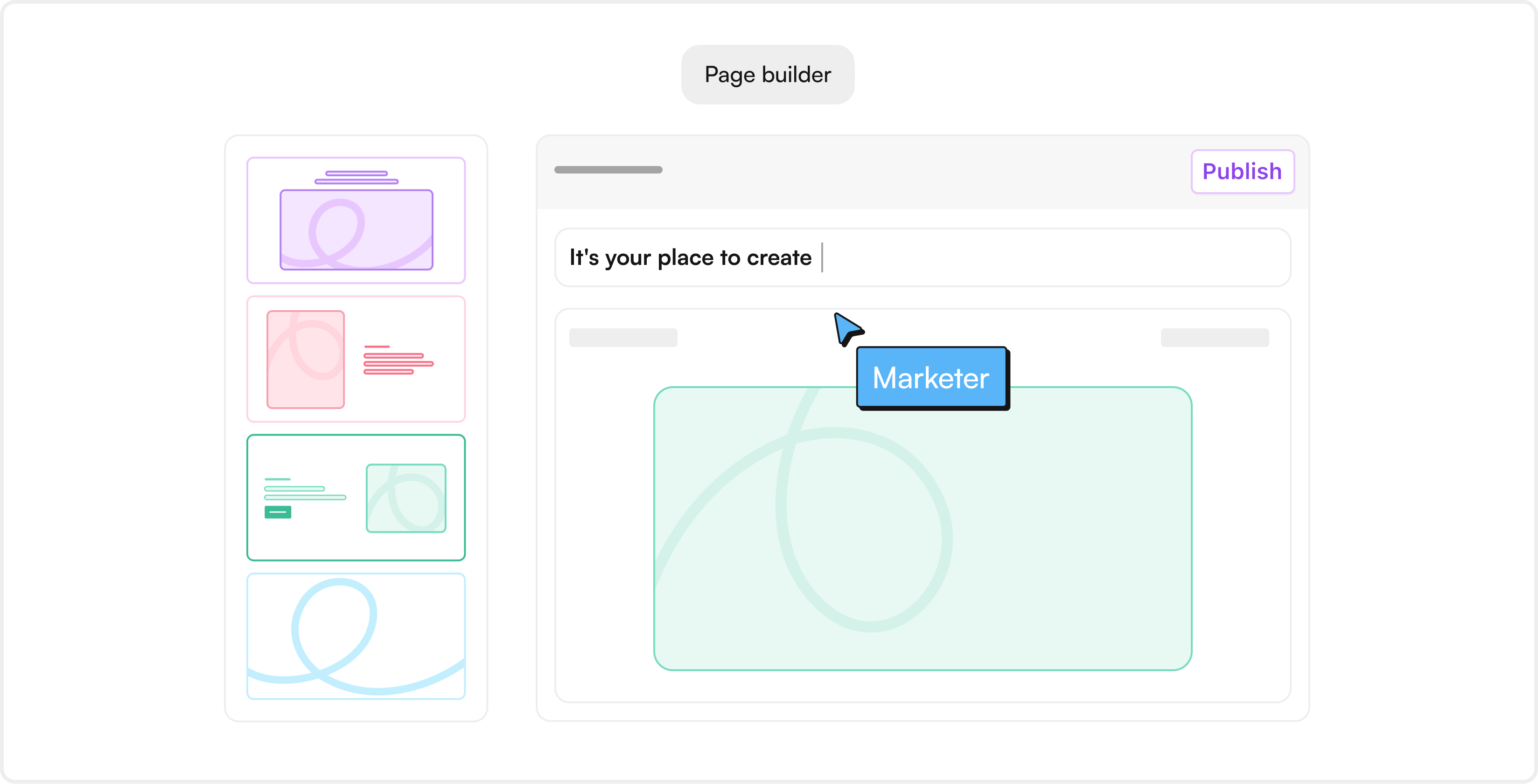This screenshot has height=784, width=1538.
Task: Click the gray title bar placeholder top left
Action: click(x=608, y=169)
